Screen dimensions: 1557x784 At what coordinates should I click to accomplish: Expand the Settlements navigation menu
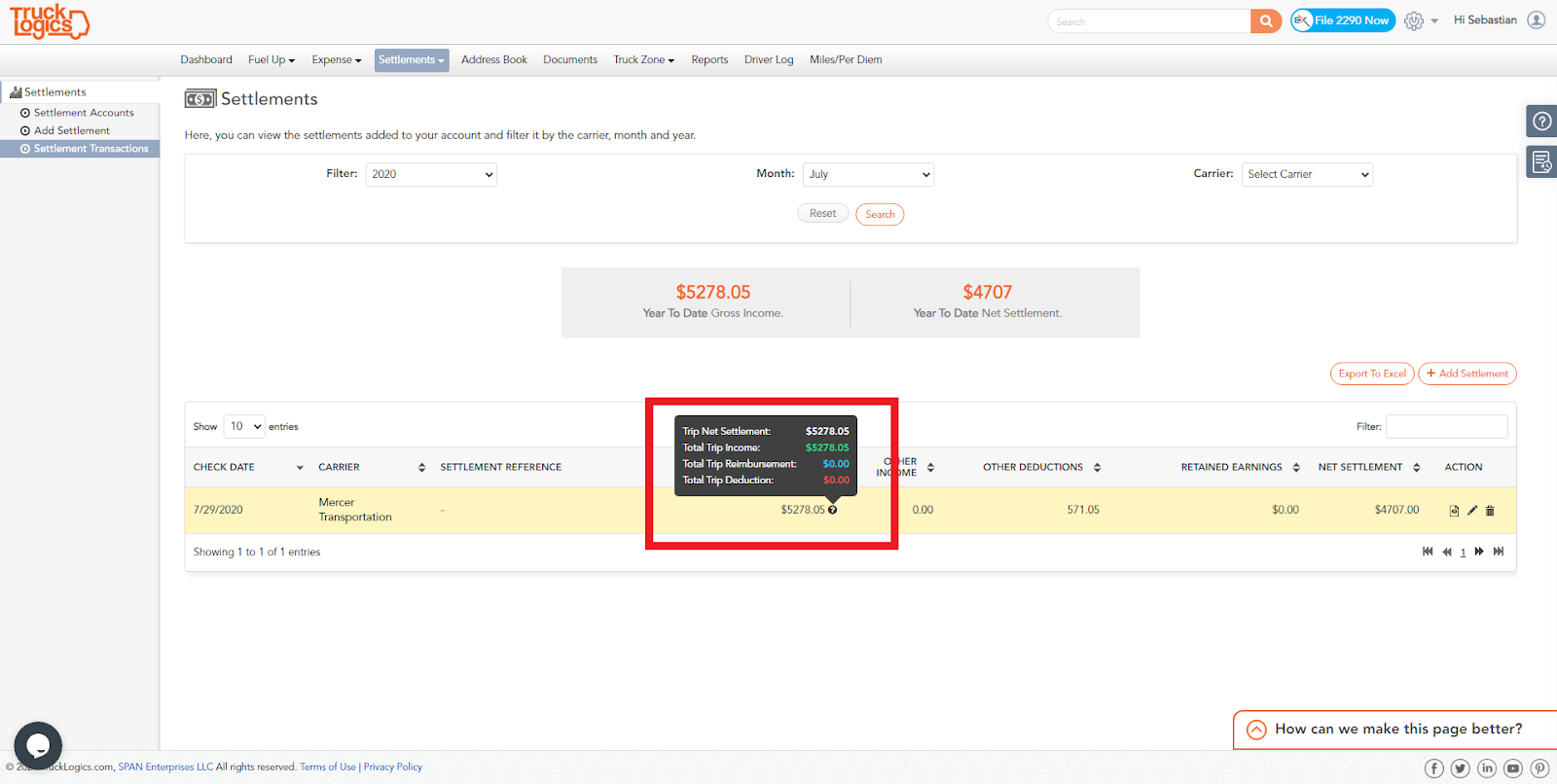412,60
